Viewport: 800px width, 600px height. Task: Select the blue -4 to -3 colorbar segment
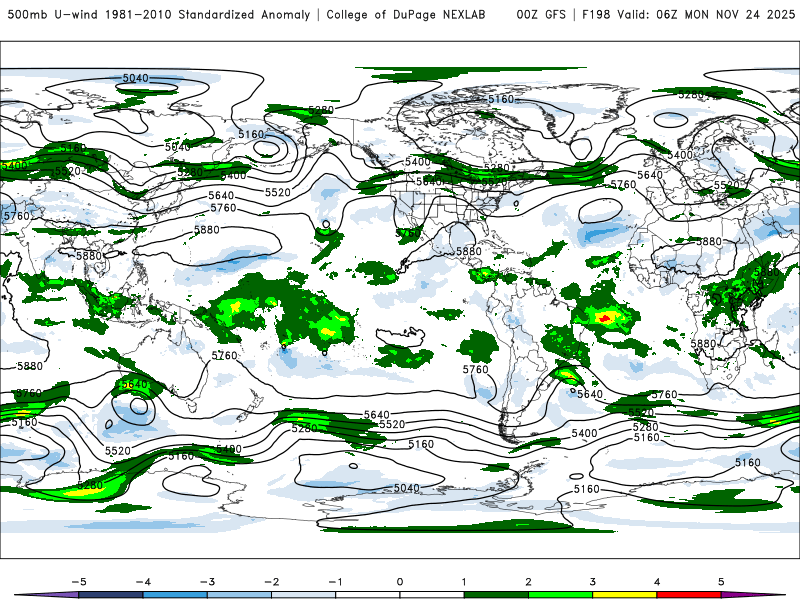(175, 595)
